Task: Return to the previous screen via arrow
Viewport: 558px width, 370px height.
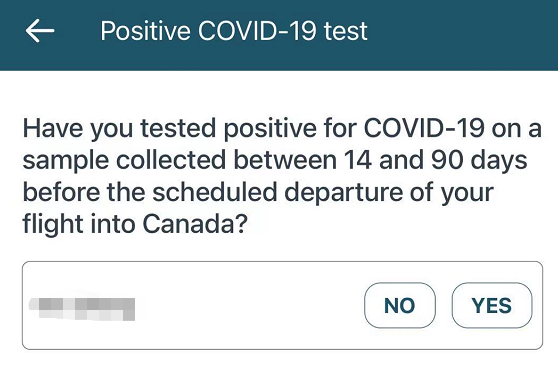Action: click(x=40, y=31)
